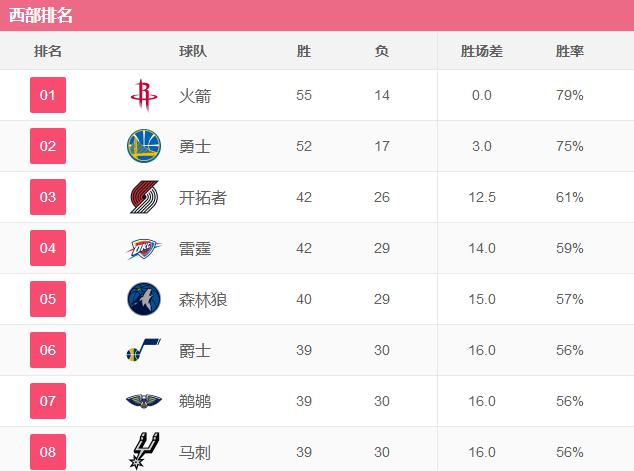Open the Spurs team logo
Screen dimensions: 634x471
pos(144,451)
